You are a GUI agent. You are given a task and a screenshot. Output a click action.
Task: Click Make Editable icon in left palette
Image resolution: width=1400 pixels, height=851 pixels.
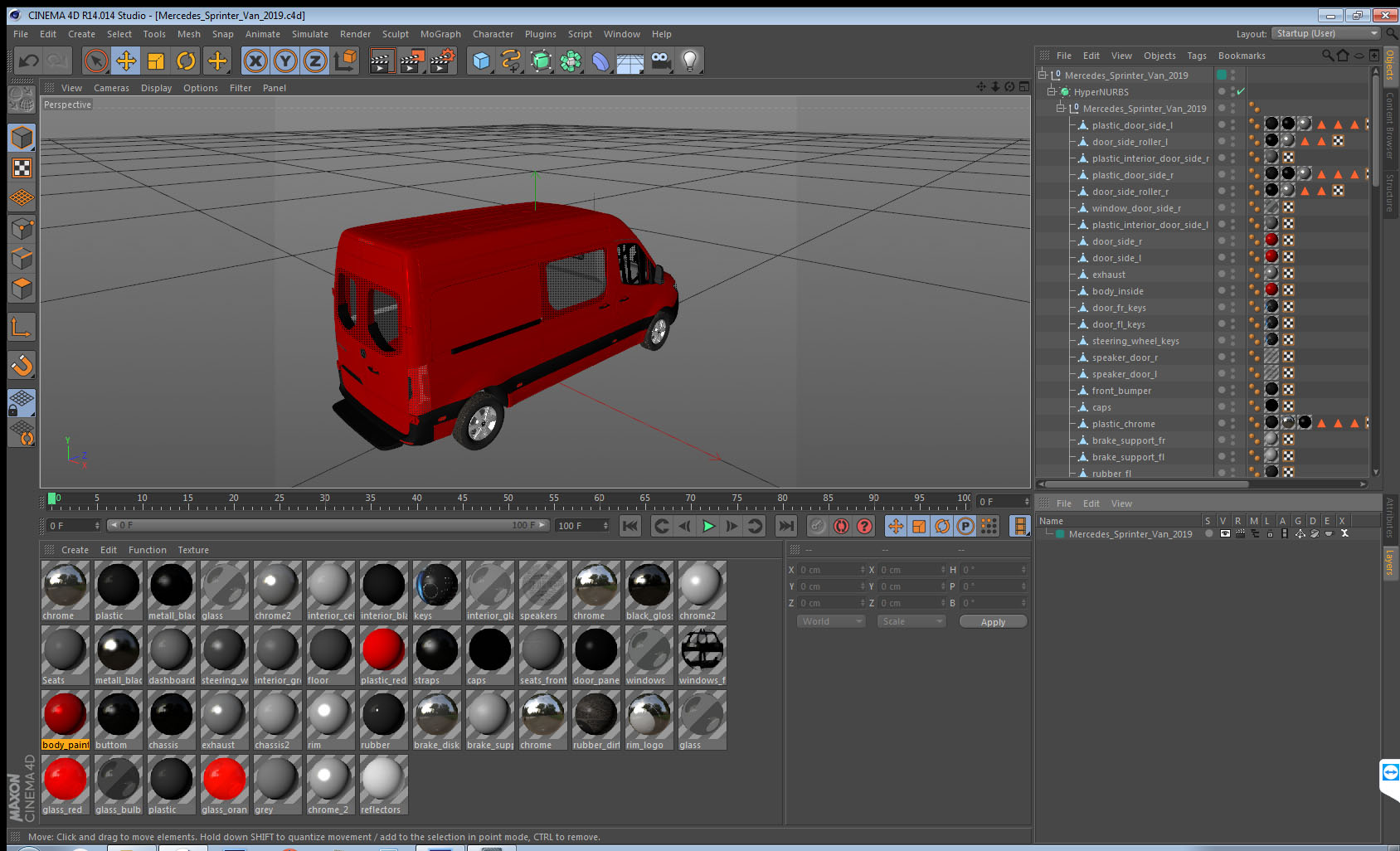click(x=22, y=100)
